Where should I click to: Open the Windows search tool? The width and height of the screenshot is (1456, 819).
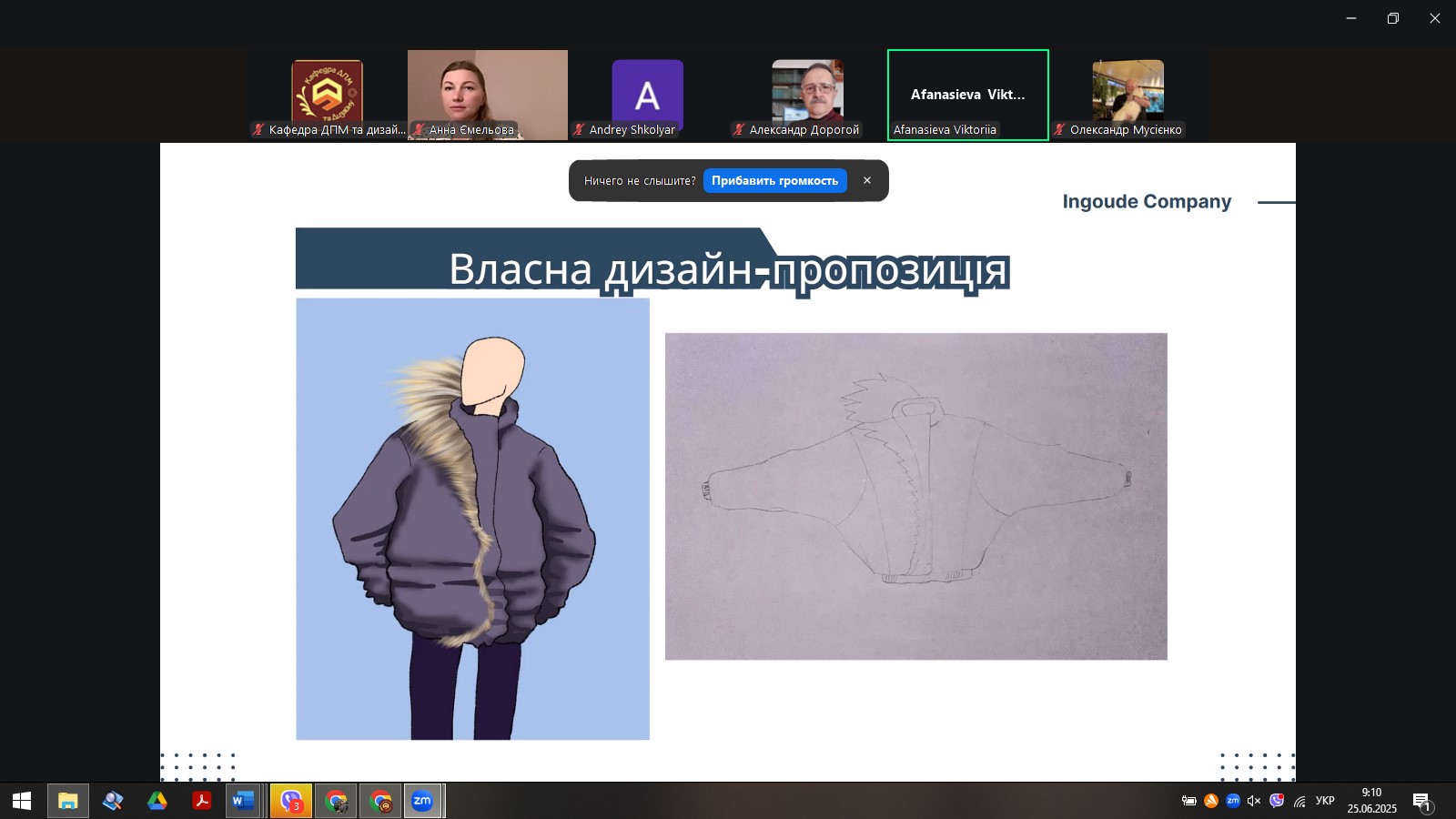(x=114, y=802)
